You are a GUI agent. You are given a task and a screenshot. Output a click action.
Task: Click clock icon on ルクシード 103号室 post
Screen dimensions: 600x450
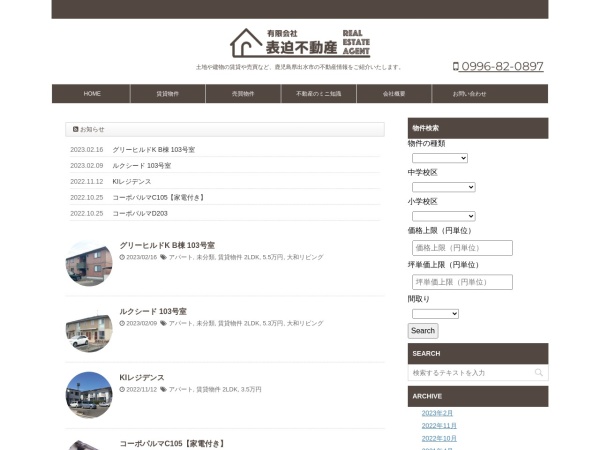point(122,323)
